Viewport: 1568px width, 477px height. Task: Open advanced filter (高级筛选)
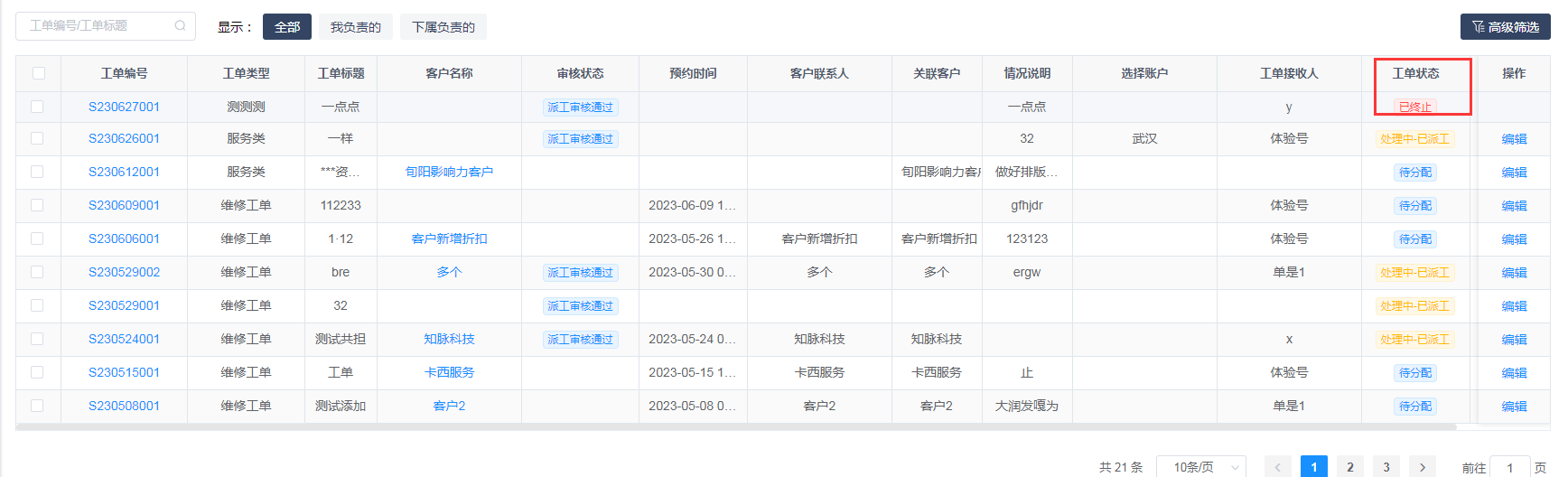click(1505, 27)
